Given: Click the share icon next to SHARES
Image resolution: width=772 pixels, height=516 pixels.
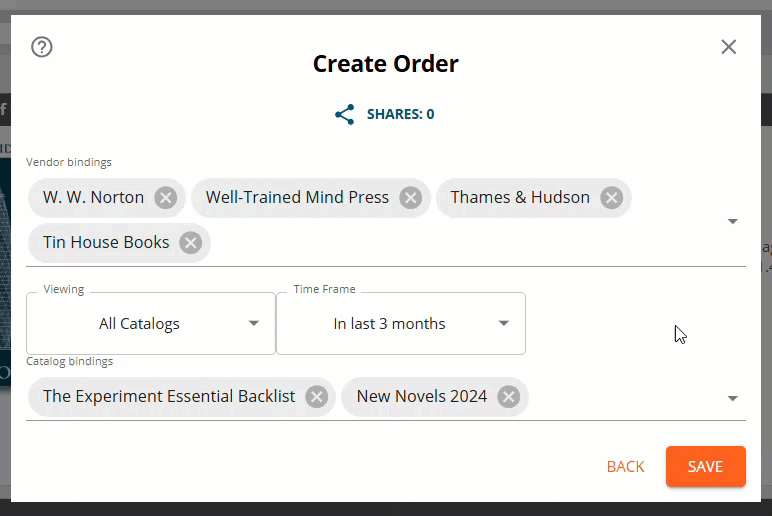Looking at the screenshot, I should point(345,114).
